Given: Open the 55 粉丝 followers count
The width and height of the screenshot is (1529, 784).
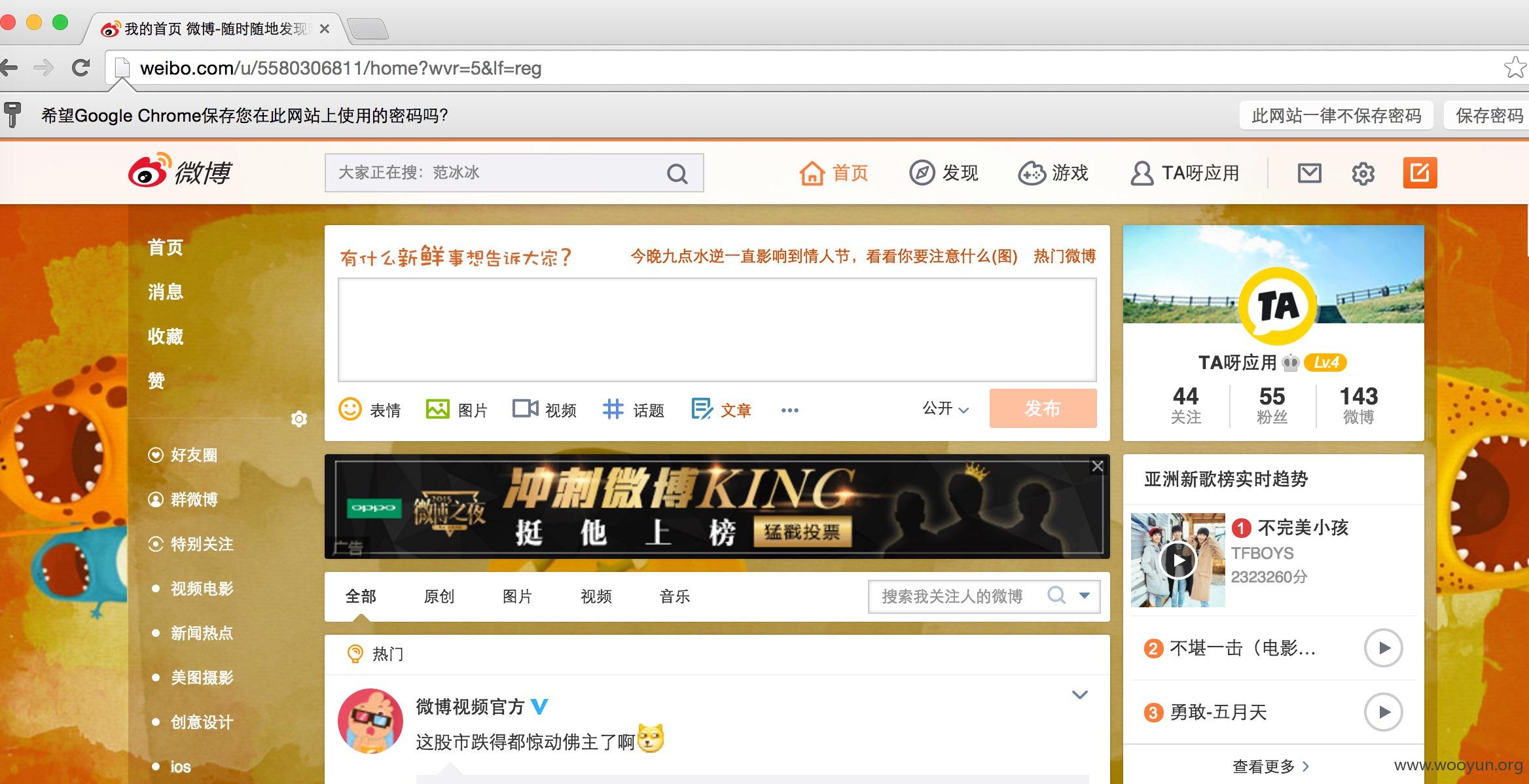Looking at the screenshot, I should point(1272,405).
